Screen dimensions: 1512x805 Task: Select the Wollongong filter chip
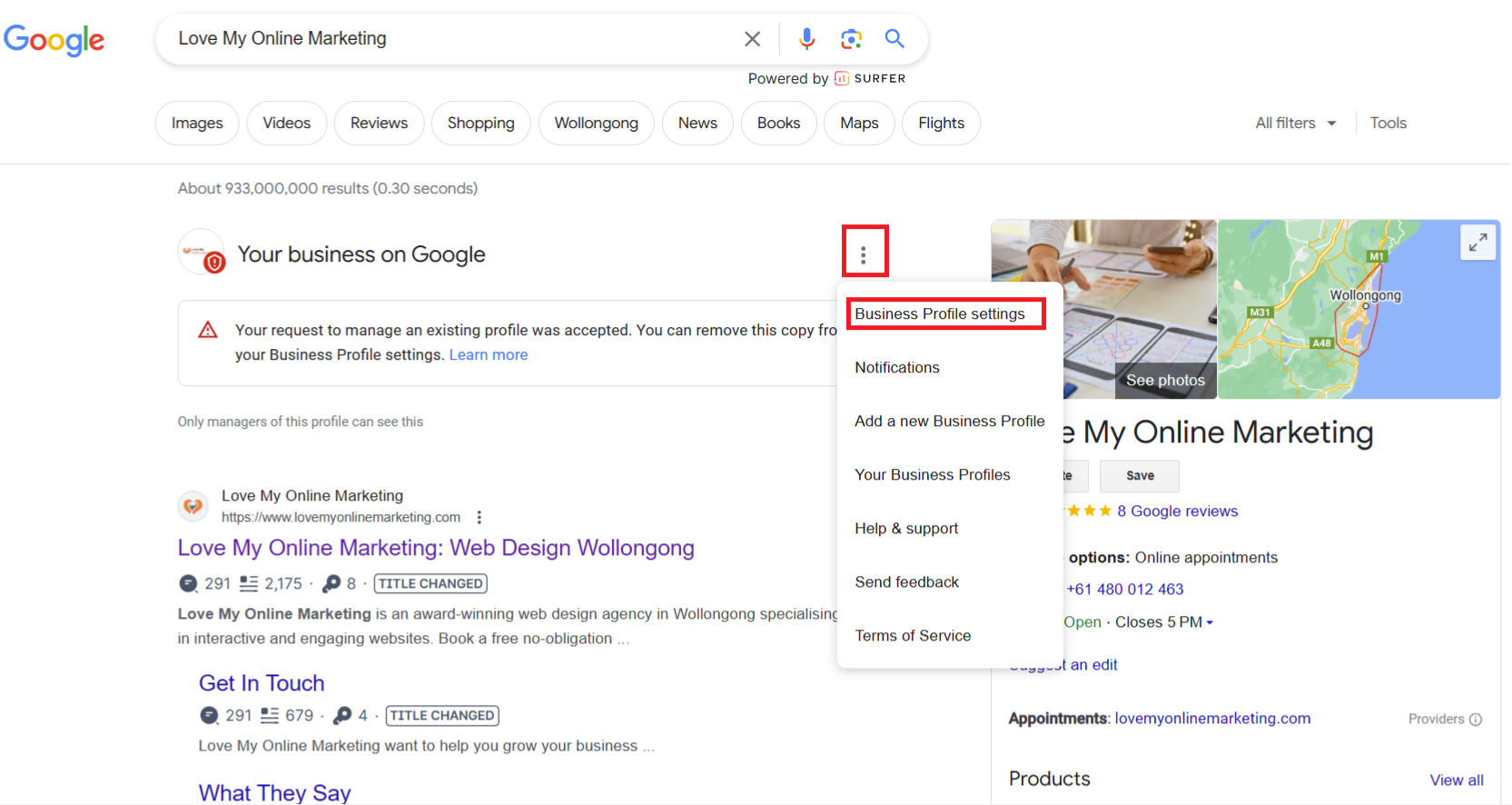click(597, 123)
